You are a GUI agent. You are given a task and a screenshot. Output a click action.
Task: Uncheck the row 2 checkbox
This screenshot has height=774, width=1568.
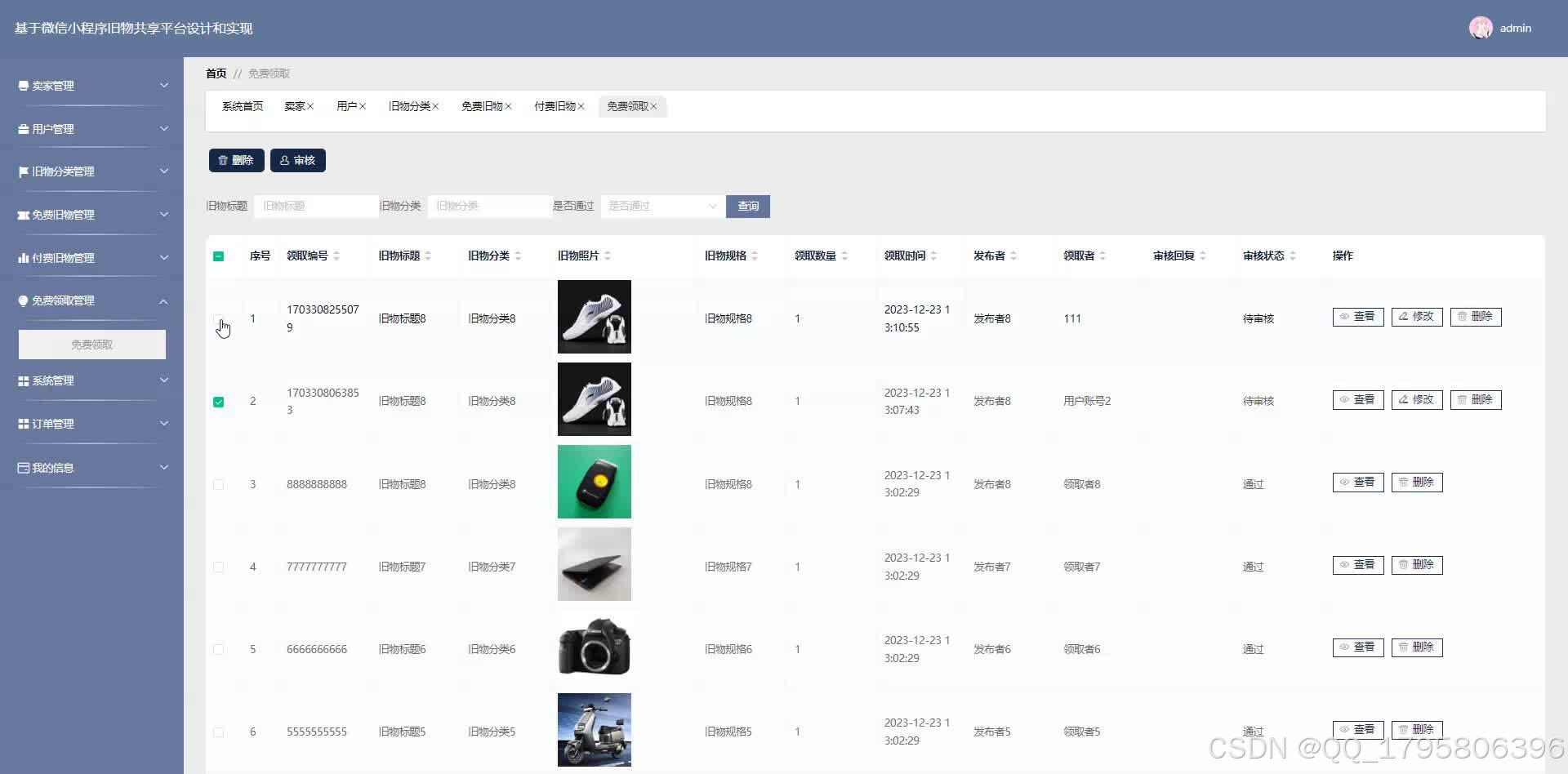pos(218,402)
